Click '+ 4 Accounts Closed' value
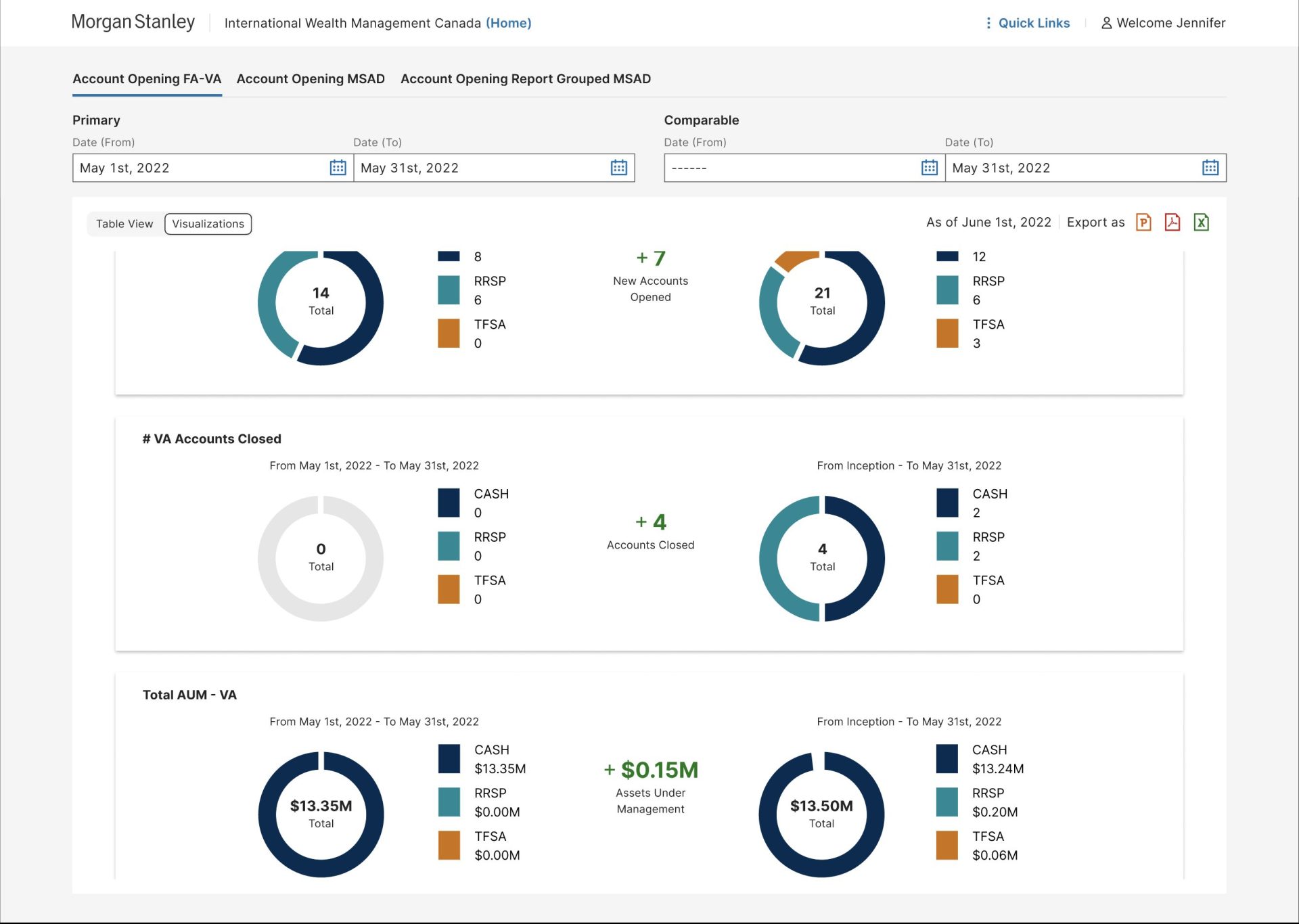This screenshot has width=1299, height=924. 651,522
